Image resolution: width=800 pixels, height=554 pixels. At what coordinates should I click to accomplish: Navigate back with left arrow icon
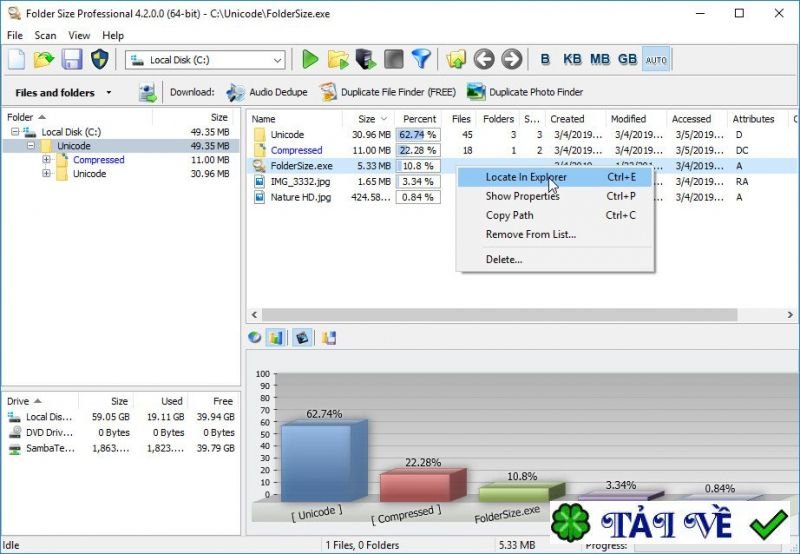484,60
